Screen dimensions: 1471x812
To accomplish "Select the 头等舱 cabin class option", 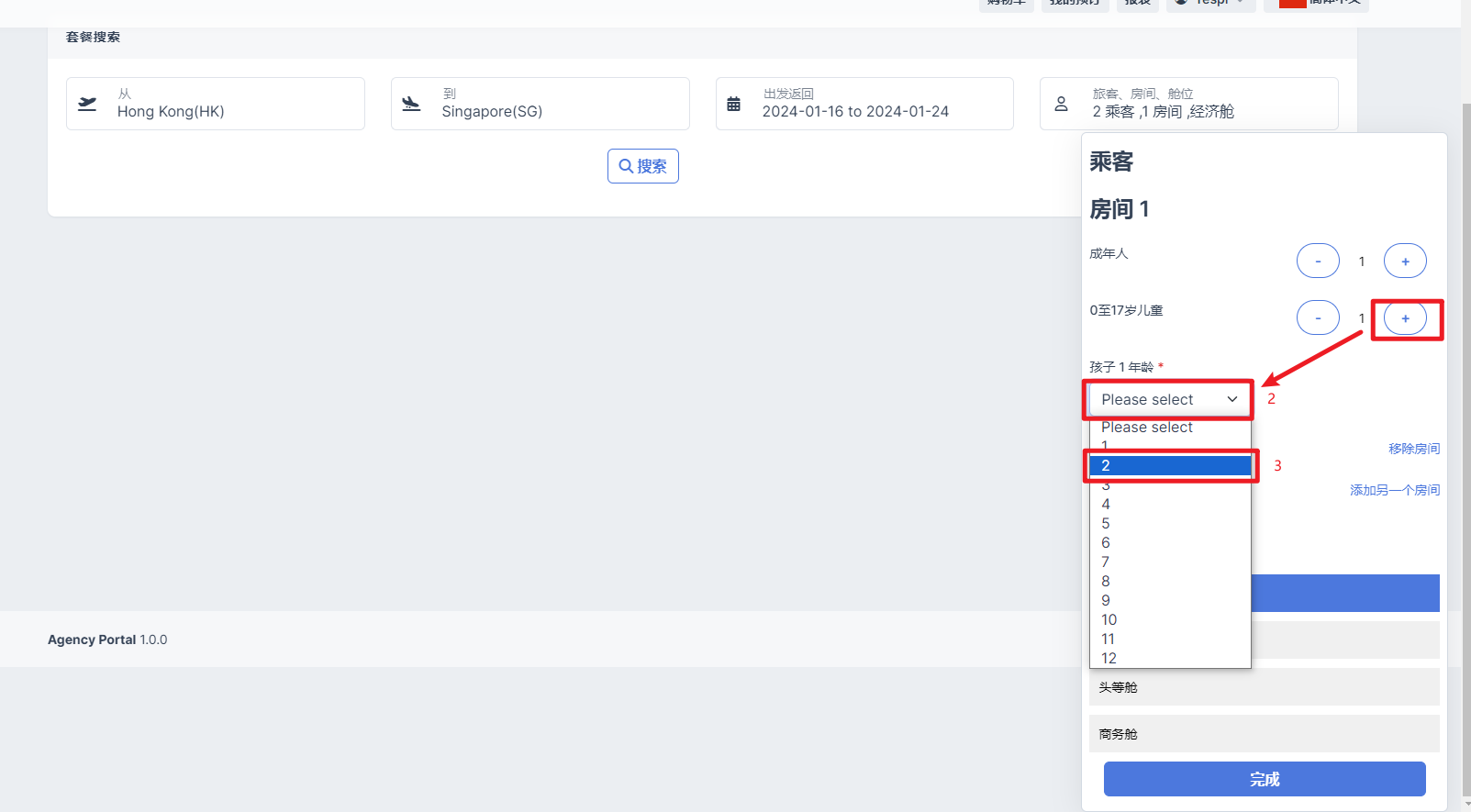I will [x=1264, y=687].
